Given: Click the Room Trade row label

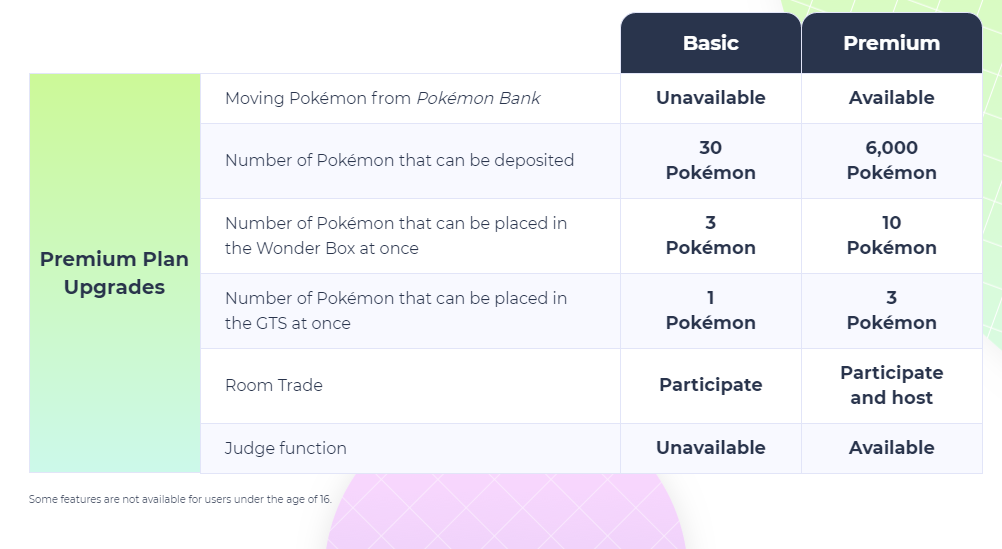Looking at the screenshot, I should pos(274,385).
